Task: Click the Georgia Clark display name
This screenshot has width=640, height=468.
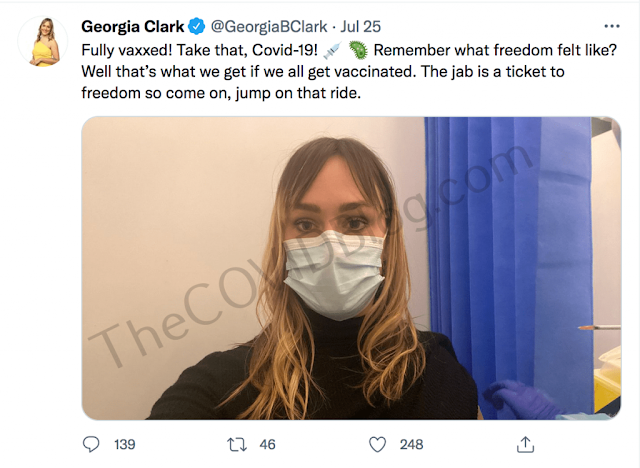Action: coord(133,27)
